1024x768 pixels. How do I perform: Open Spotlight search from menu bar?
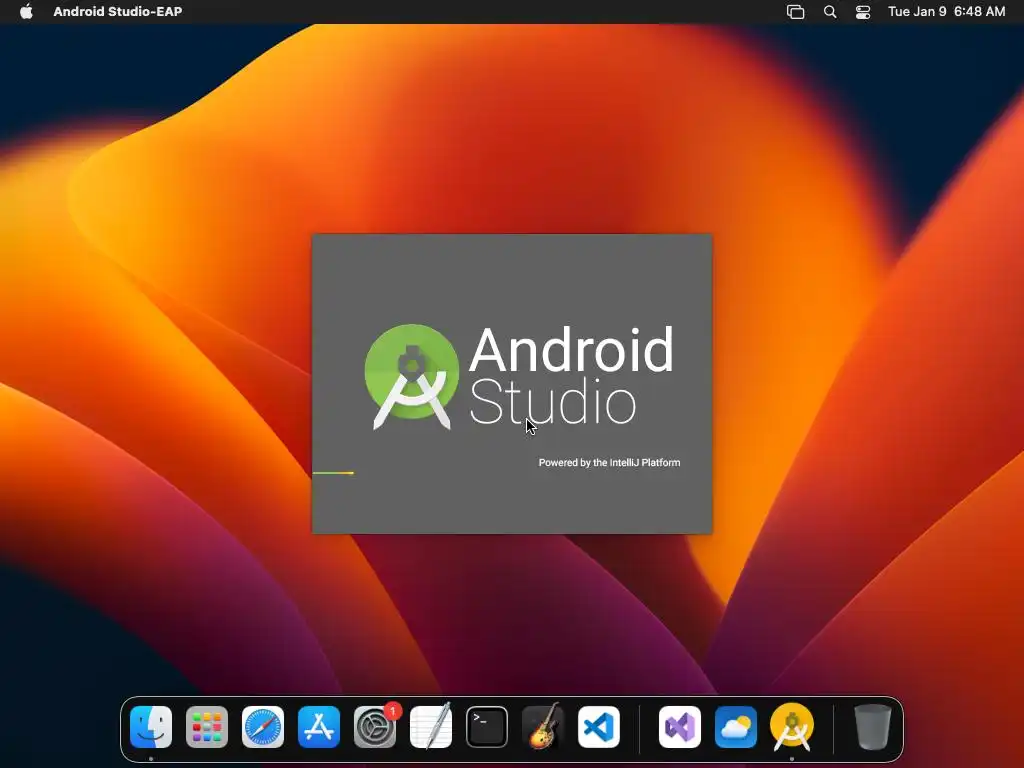830,12
